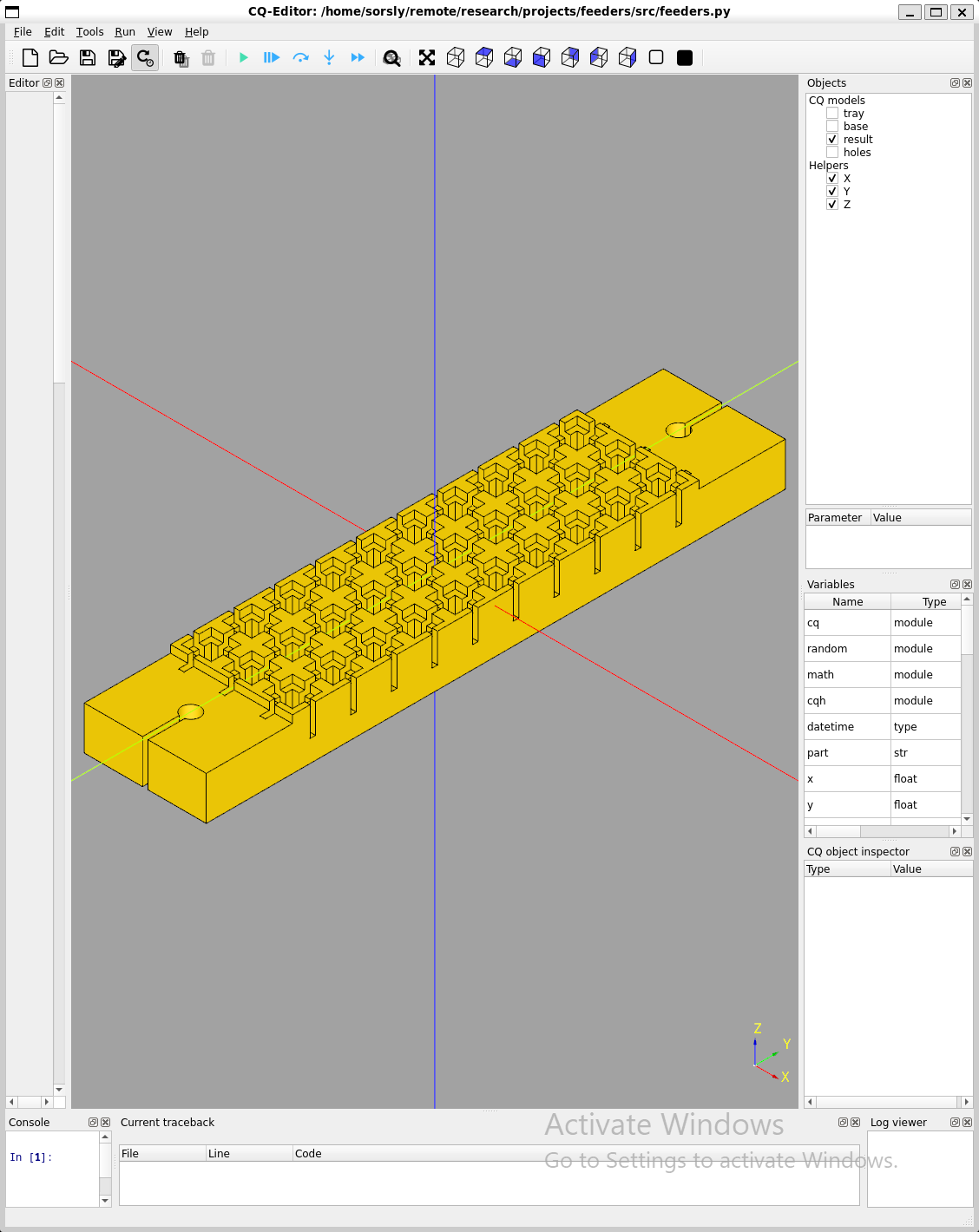Close the Log viewer panel

[x=967, y=1123]
